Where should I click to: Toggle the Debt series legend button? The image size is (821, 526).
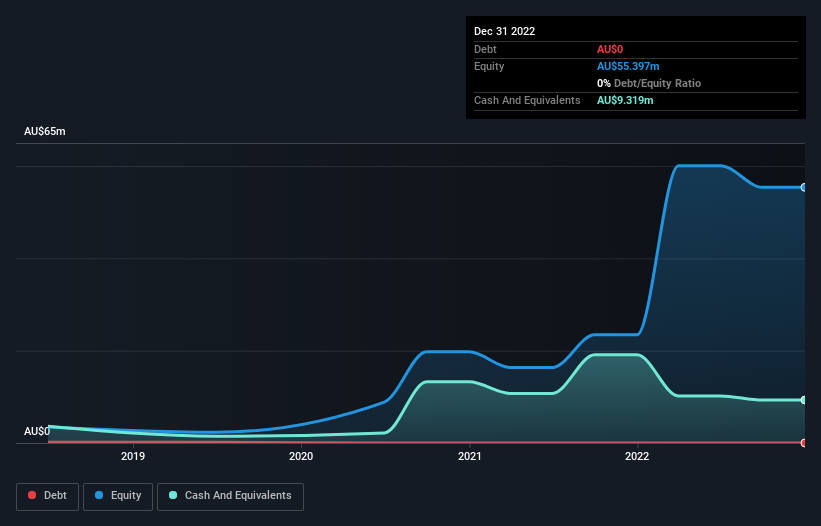click(47, 496)
